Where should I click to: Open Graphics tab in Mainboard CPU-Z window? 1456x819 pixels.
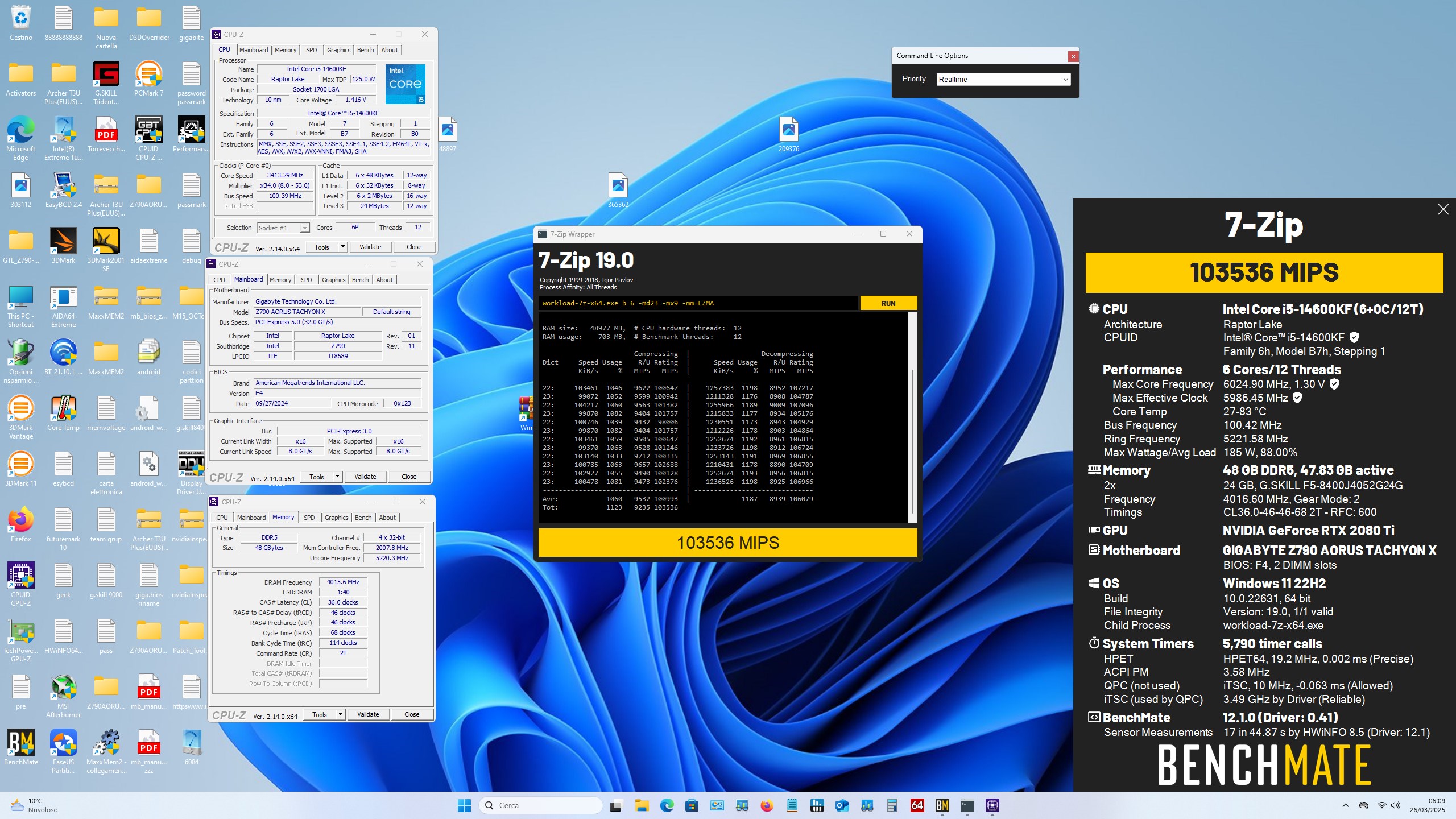pos(333,280)
